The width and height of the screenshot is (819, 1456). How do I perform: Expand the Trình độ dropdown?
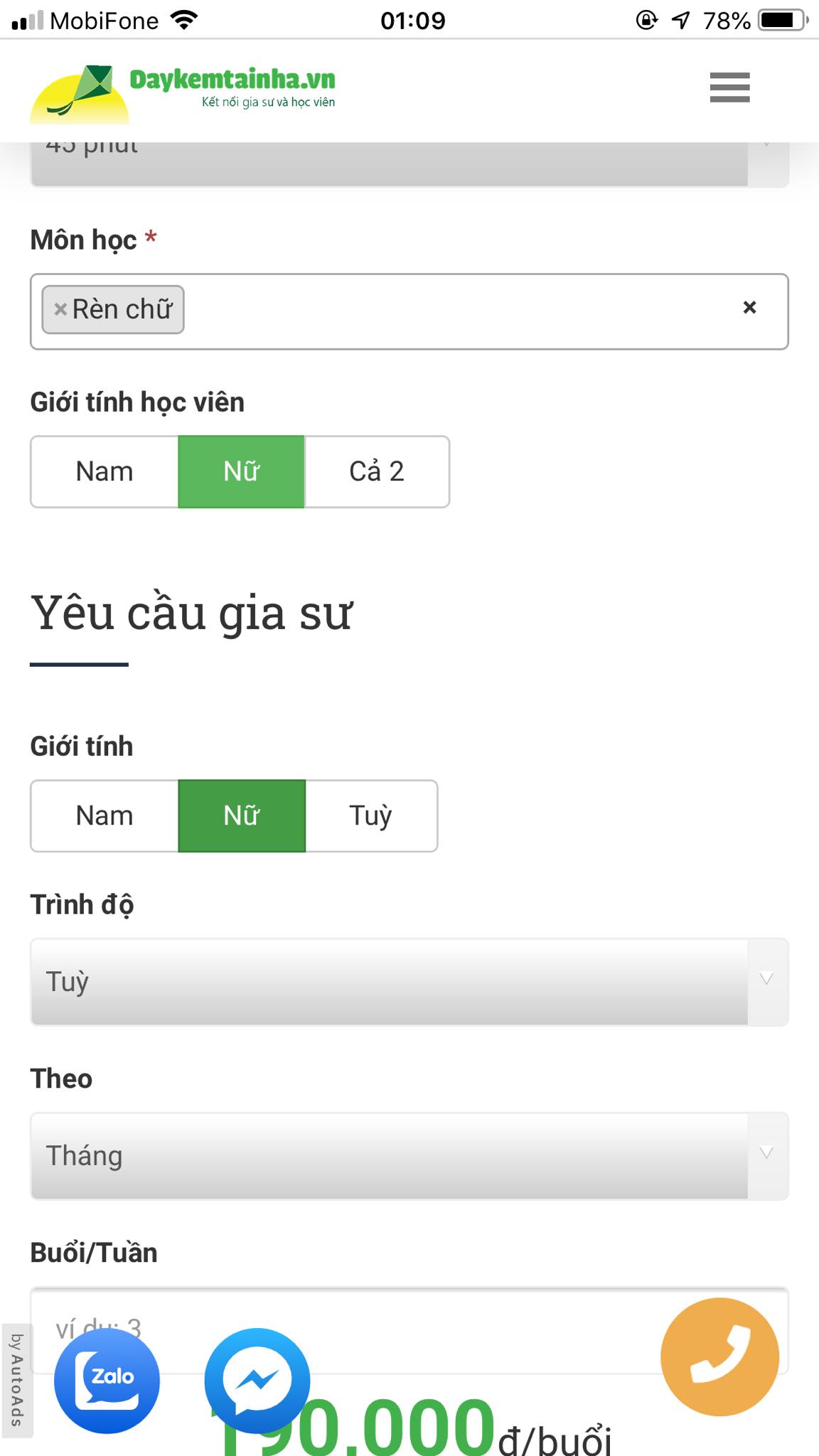(409, 982)
